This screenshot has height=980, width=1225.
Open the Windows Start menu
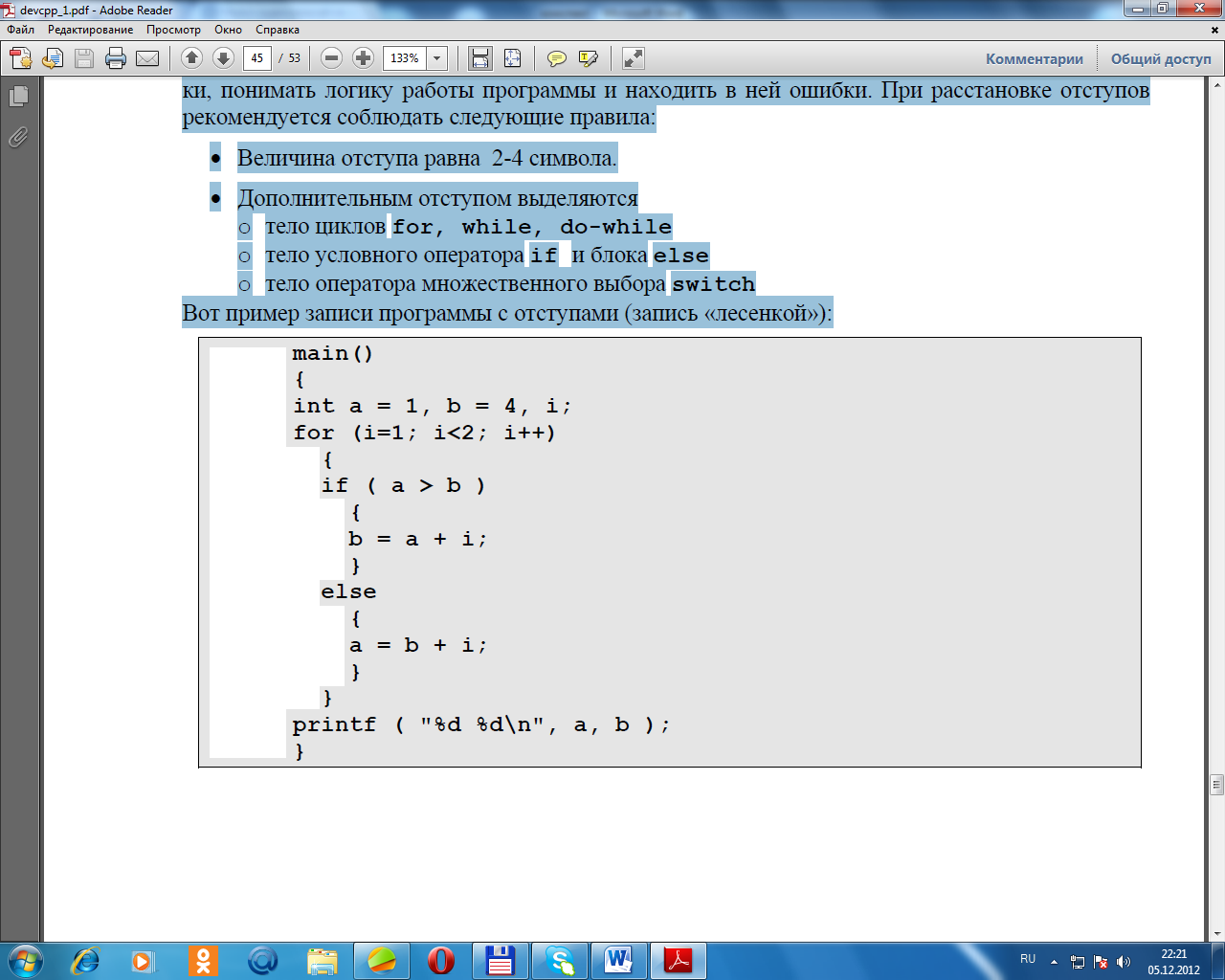tap(24, 960)
